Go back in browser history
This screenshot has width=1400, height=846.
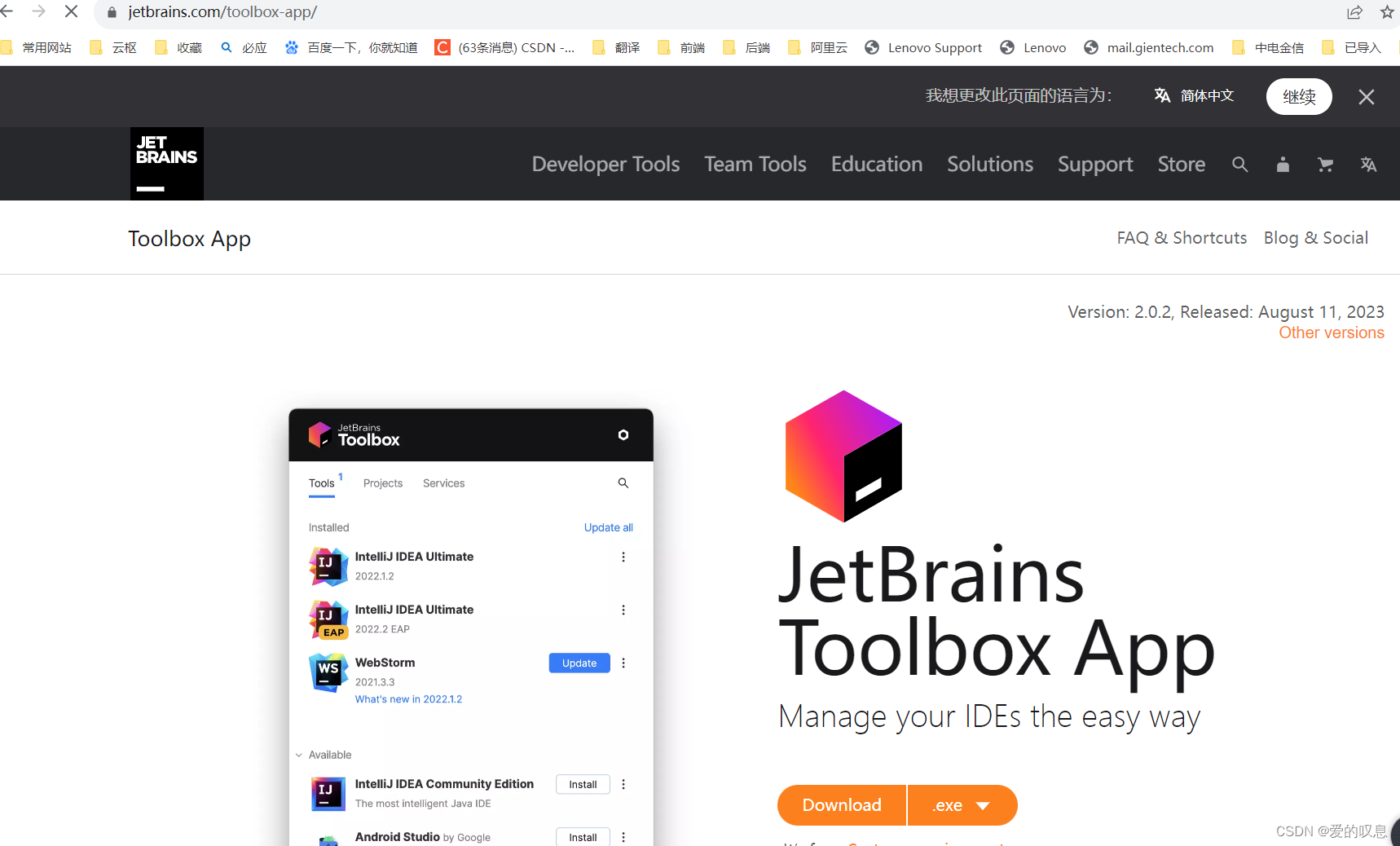pos(7,11)
